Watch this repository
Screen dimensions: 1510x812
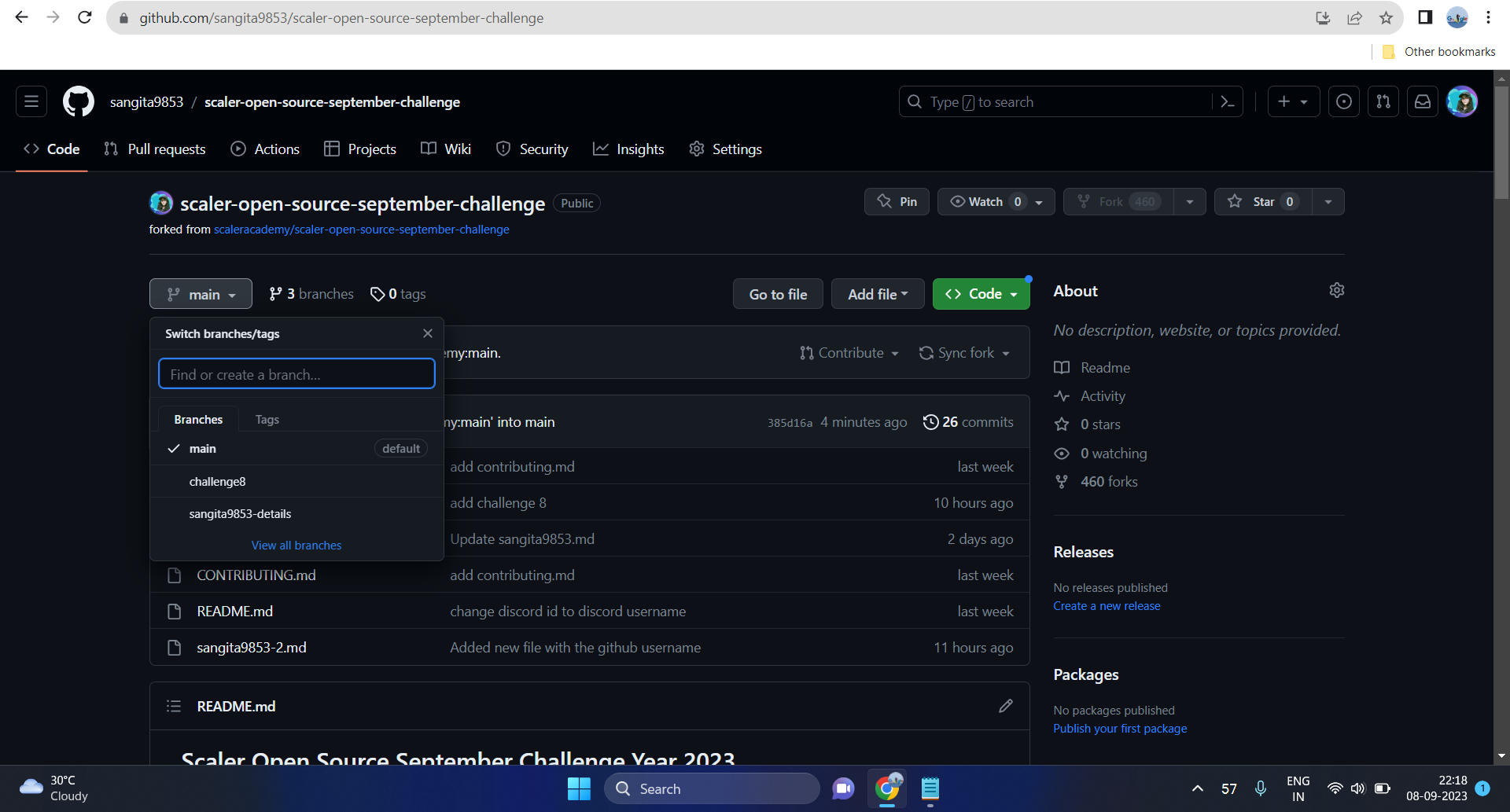pos(985,201)
